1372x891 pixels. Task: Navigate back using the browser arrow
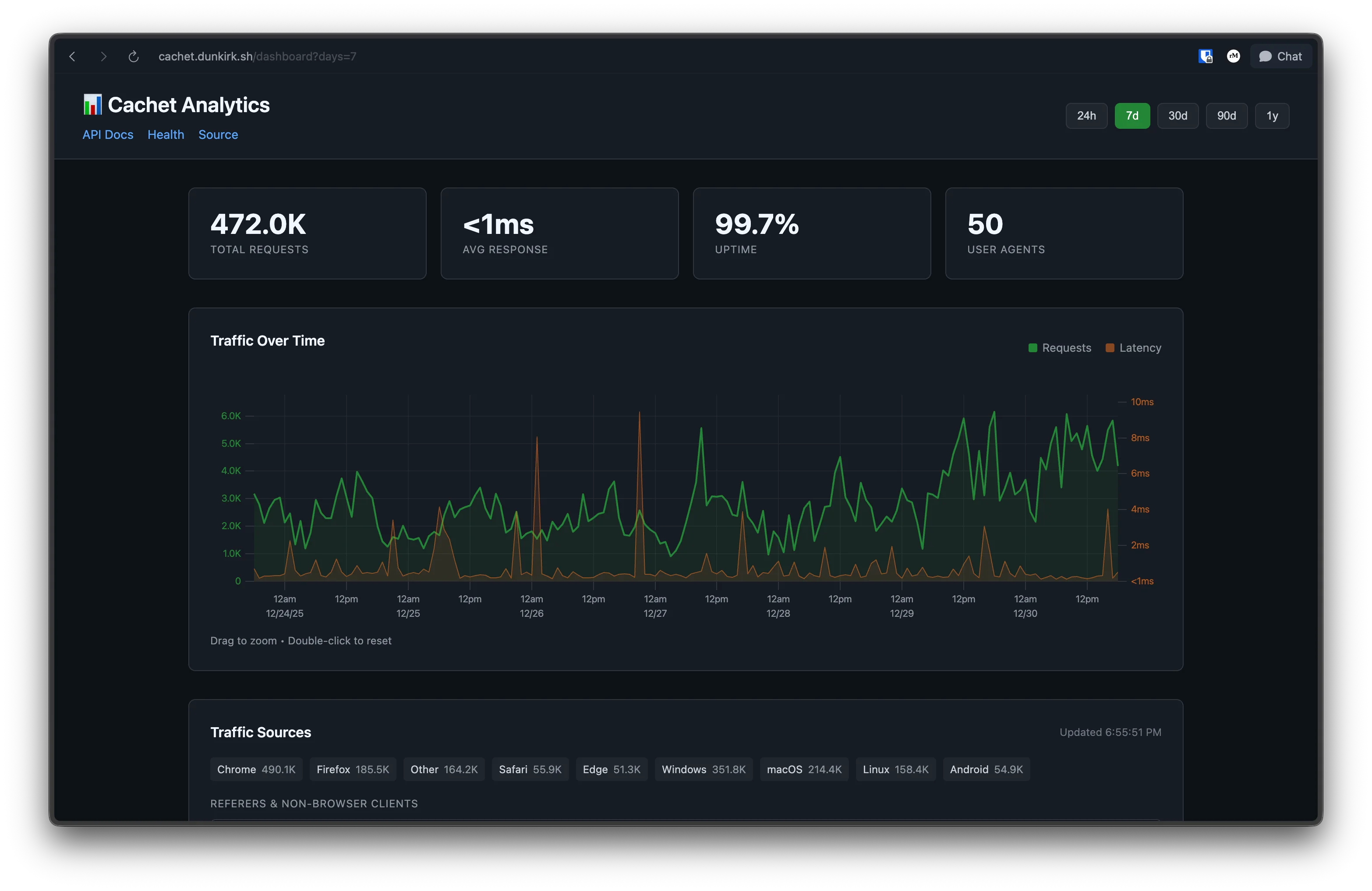coord(72,56)
